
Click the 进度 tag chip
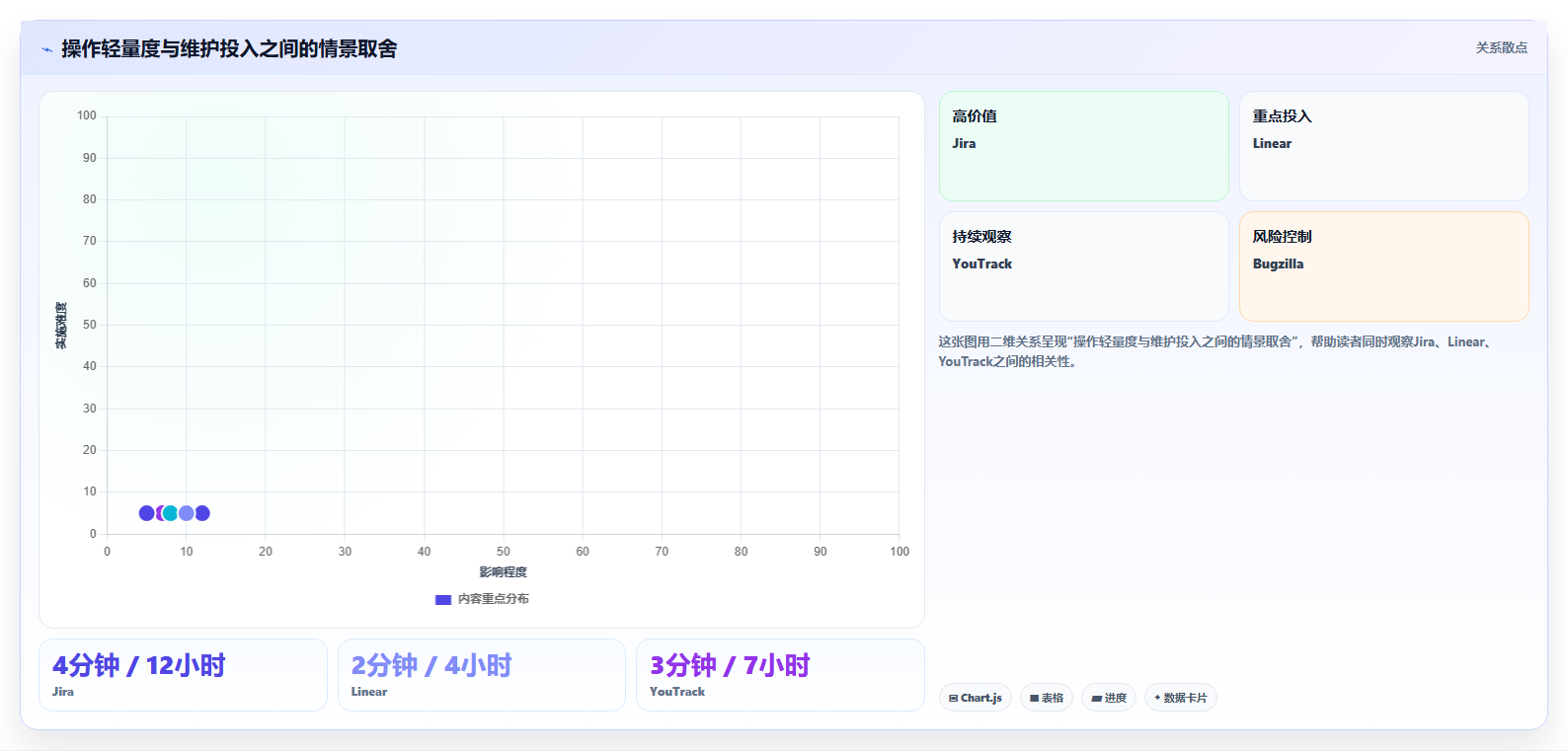(x=1109, y=698)
